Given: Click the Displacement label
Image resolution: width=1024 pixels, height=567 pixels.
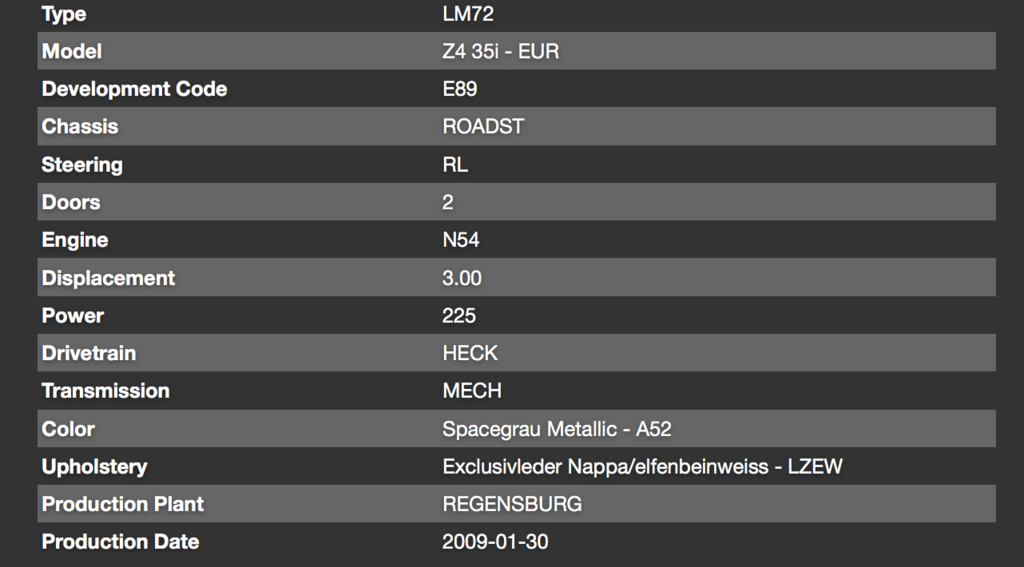Looking at the screenshot, I should pos(108,278).
